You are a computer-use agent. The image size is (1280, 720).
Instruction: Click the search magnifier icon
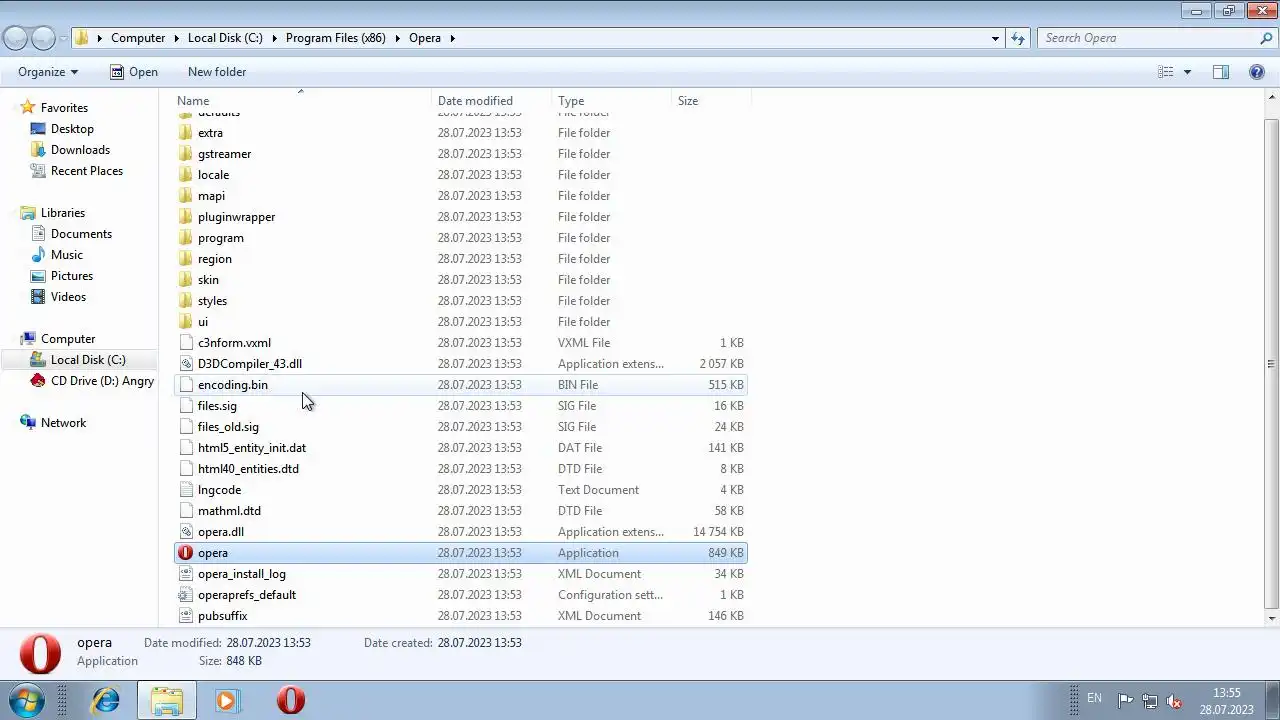(1266, 38)
